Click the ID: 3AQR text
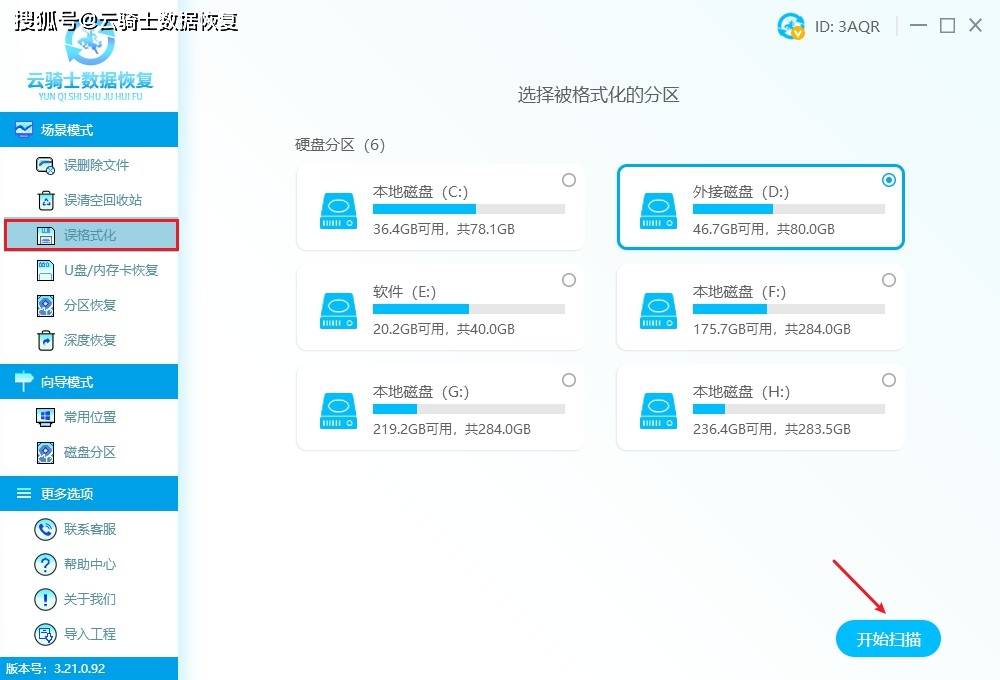This screenshot has height=680, width=1000. (847, 27)
